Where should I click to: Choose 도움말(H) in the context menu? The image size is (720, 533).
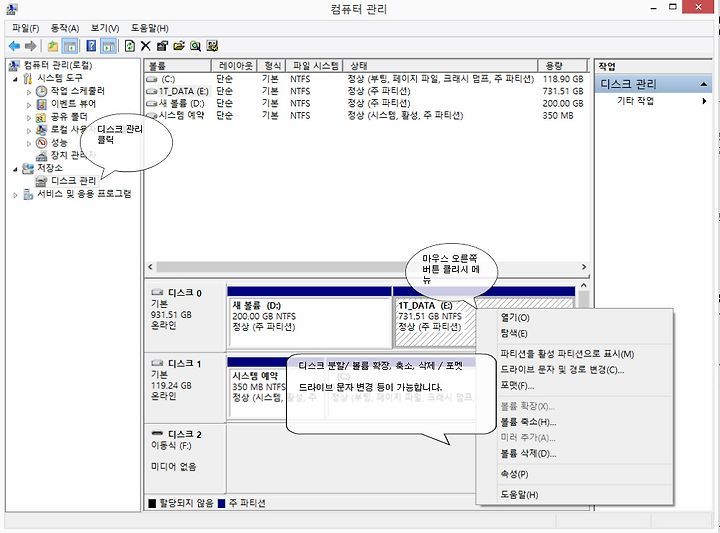(575, 494)
